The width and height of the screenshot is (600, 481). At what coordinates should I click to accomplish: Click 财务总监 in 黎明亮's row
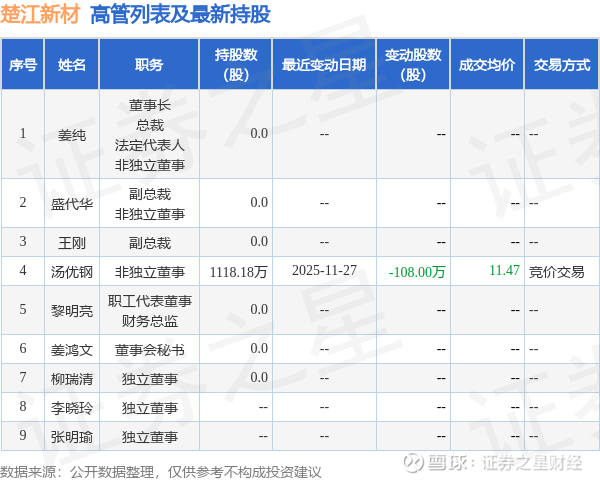point(150,321)
